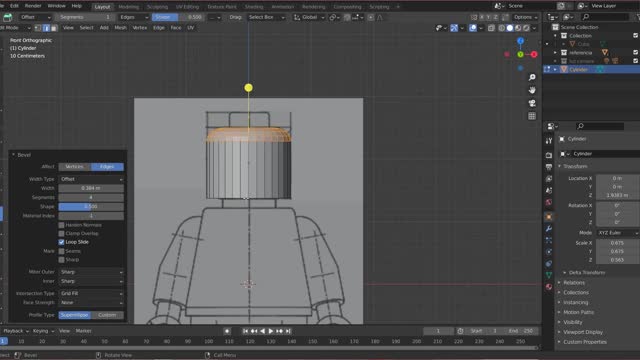
Task: Enable Mark Sharp checkbox
Action: pyautogui.click(x=61, y=260)
